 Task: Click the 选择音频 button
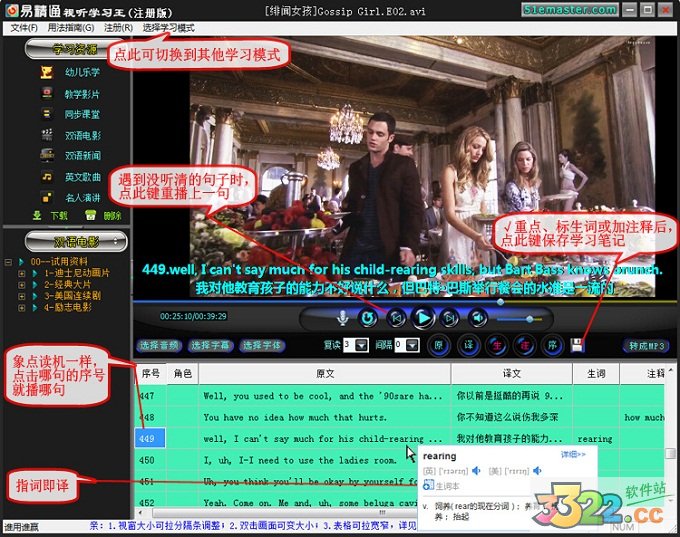(x=159, y=346)
